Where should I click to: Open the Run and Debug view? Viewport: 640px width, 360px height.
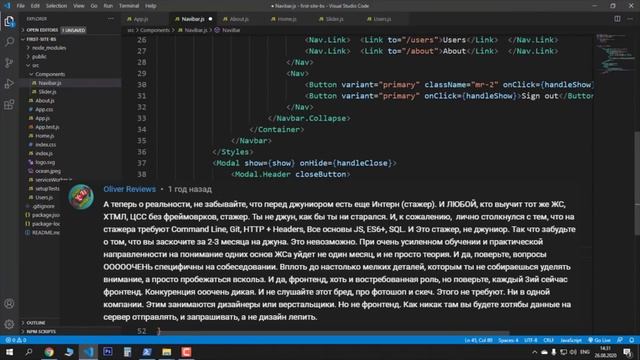point(9,84)
